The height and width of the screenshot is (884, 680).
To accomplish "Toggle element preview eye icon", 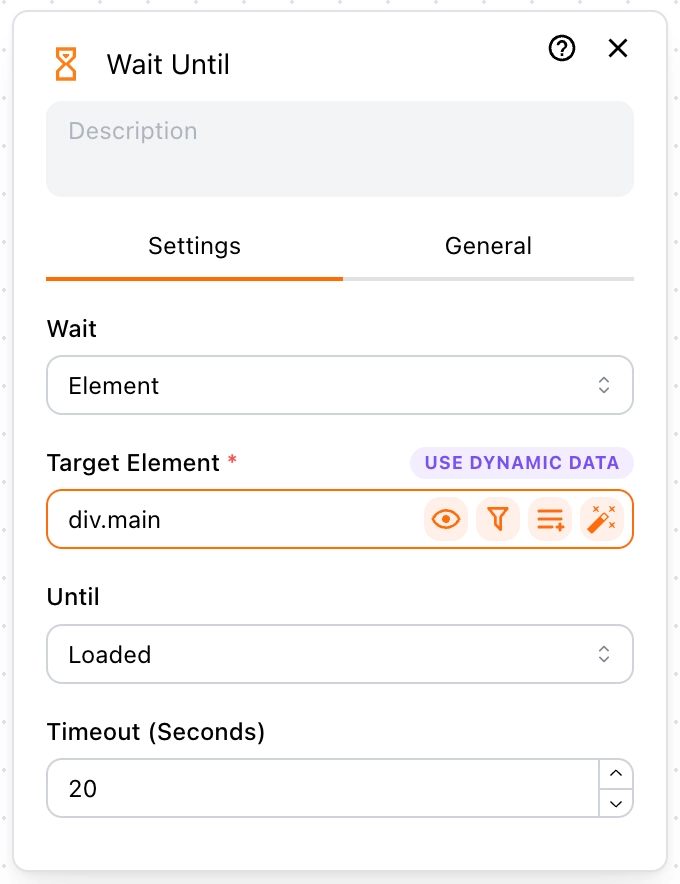I will [445, 519].
